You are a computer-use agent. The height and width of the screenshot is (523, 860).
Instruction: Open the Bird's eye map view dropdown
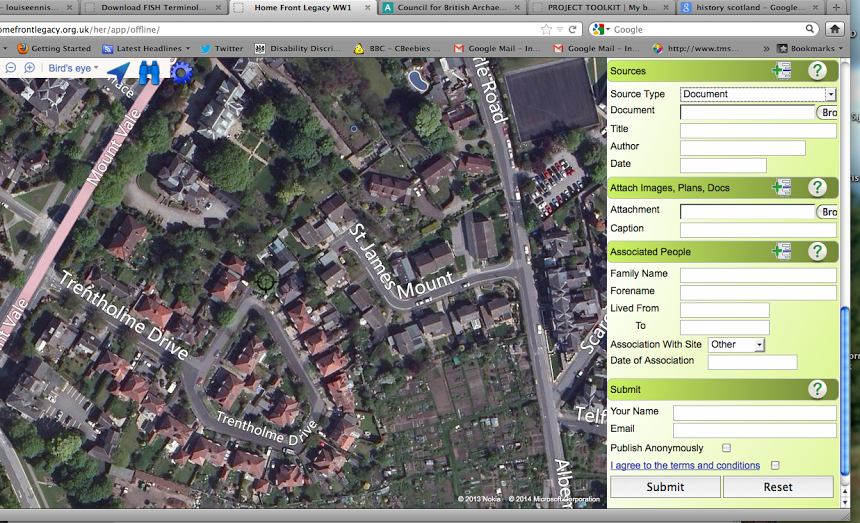73,68
